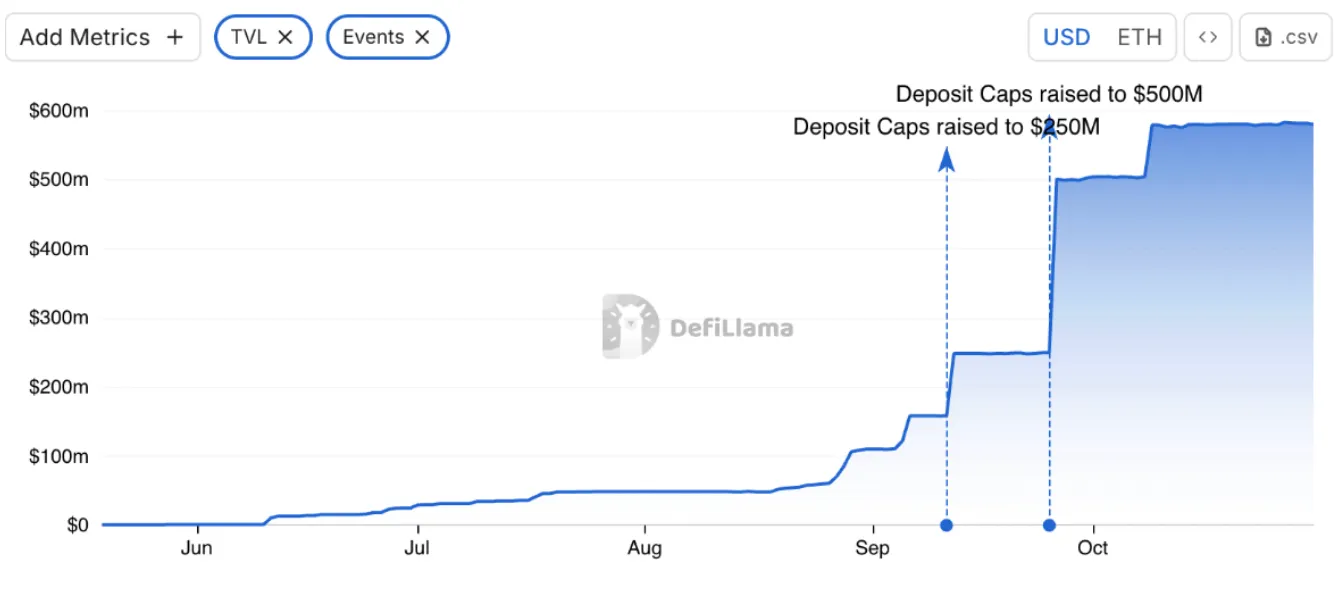This screenshot has height=590, width=1334.
Task: Click the mid-September event marker dot
Action: 946,524
